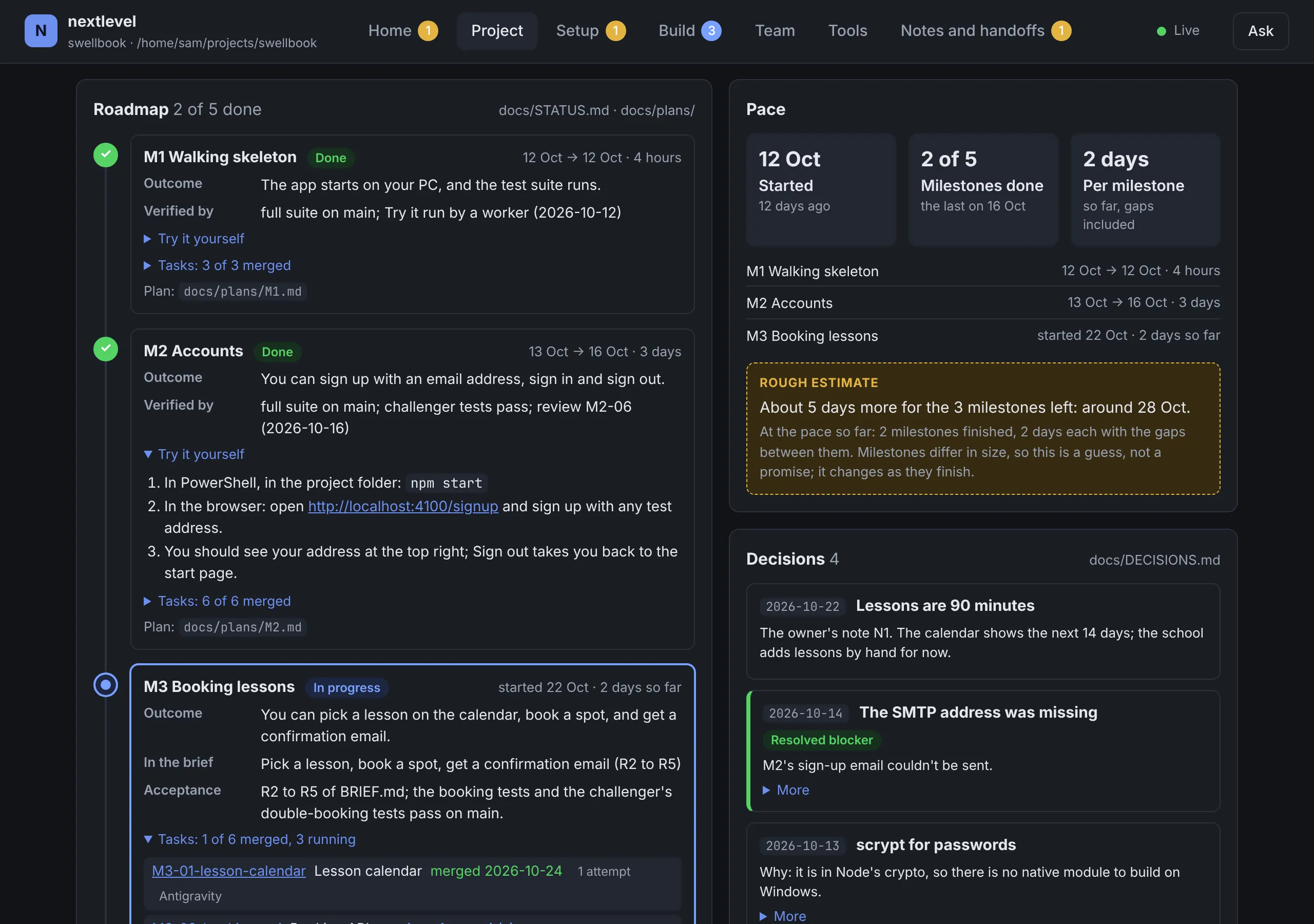Viewport: 1314px width, 924px height.
Task: Click the 12 Oct Started pace card
Action: (821, 190)
